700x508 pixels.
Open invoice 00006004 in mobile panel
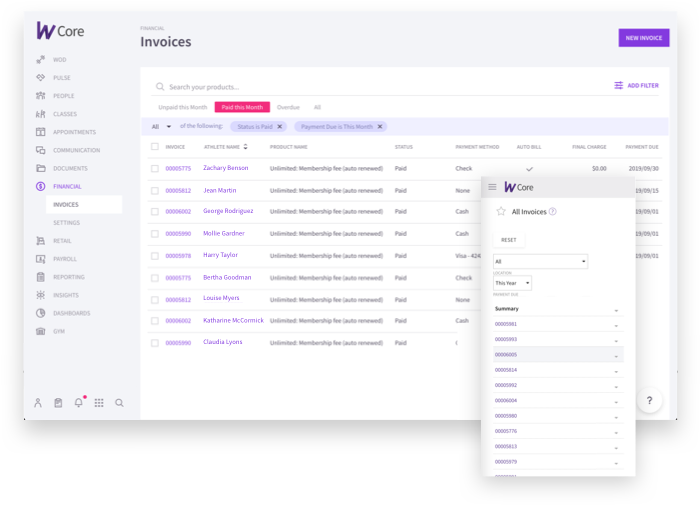[x=506, y=400]
